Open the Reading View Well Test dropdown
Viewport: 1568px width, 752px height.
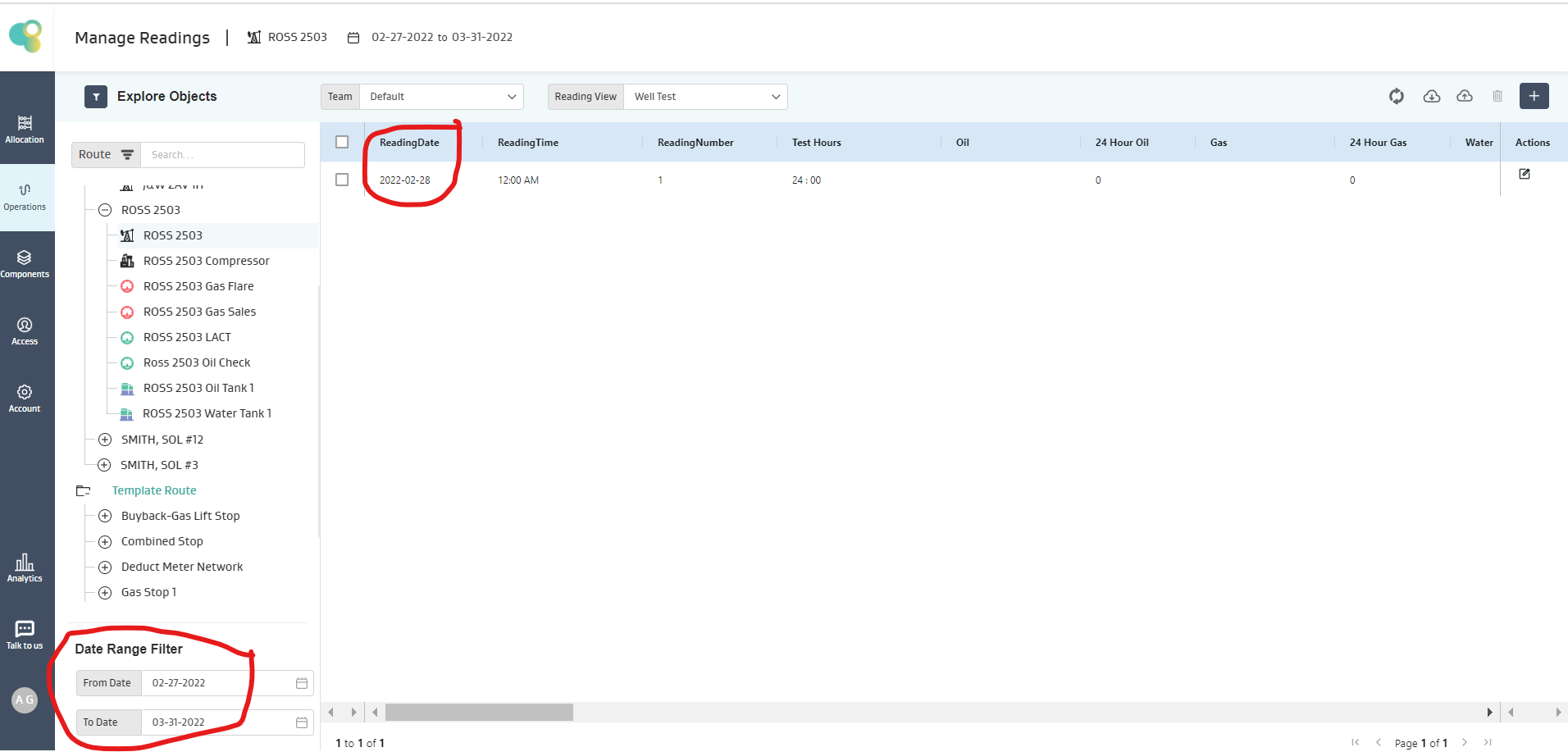pyautogui.click(x=705, y=97)
